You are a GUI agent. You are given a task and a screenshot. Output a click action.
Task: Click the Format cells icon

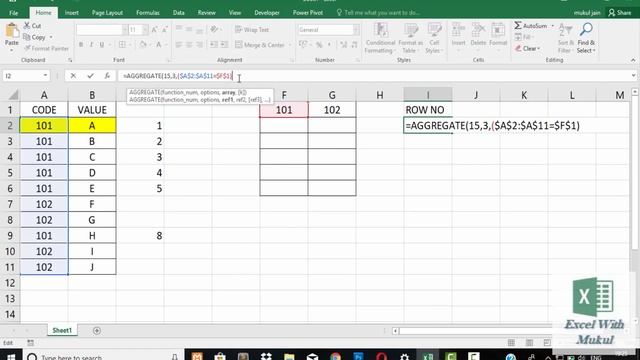coord(498,31)
